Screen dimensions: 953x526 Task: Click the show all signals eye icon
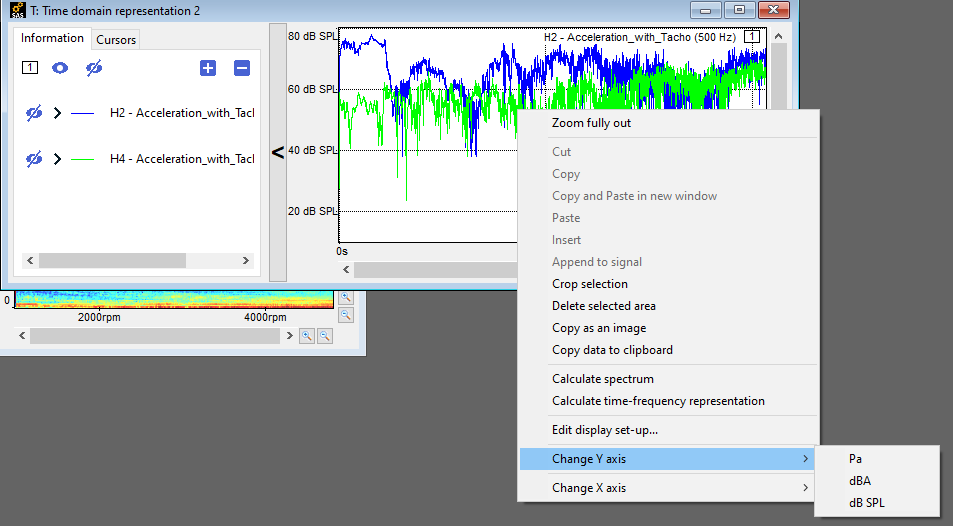[61, 68]
